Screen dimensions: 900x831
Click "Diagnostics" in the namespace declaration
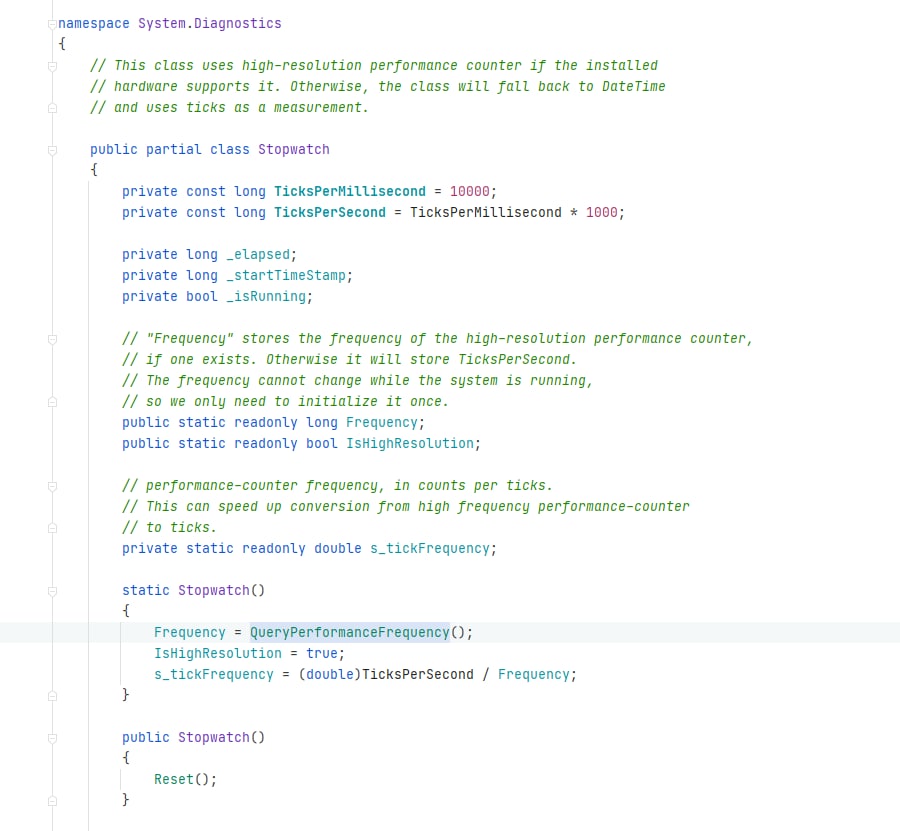[238, 24]
